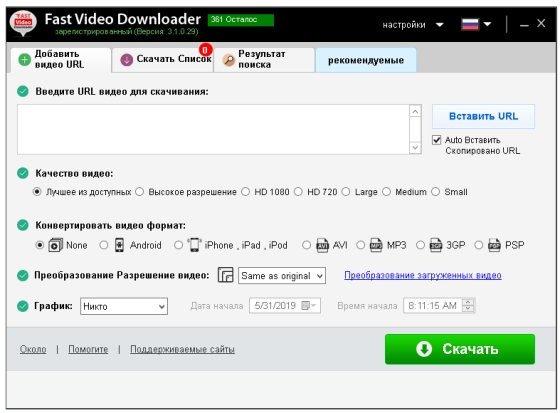This screenshot has height=413, width=560.
Task: Click the calendar icon in start date
Action: 306,305
